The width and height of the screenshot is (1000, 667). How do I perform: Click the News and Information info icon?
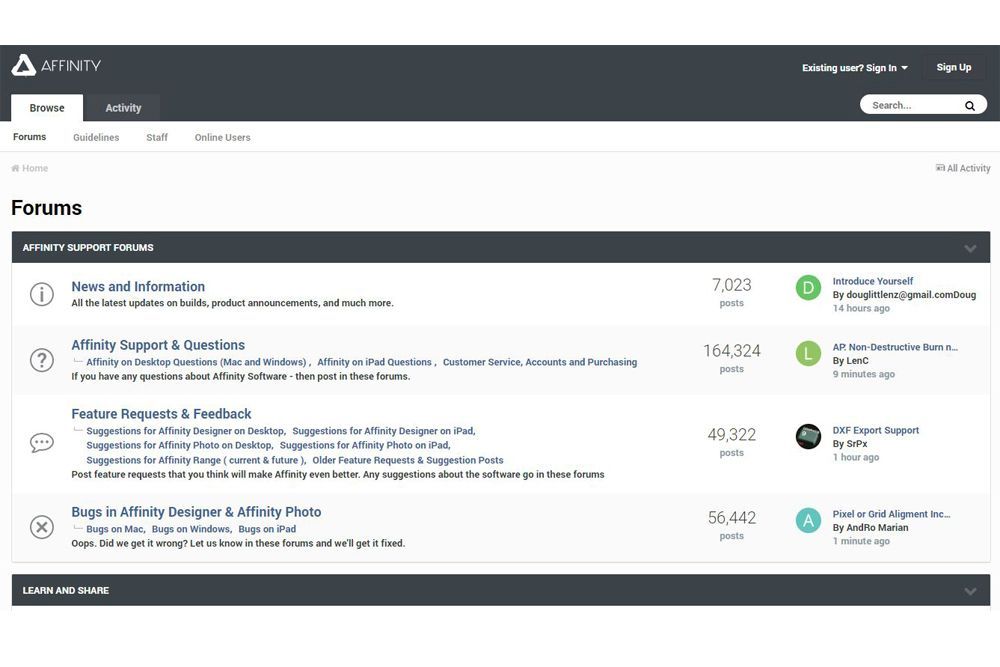click(41, 294)
